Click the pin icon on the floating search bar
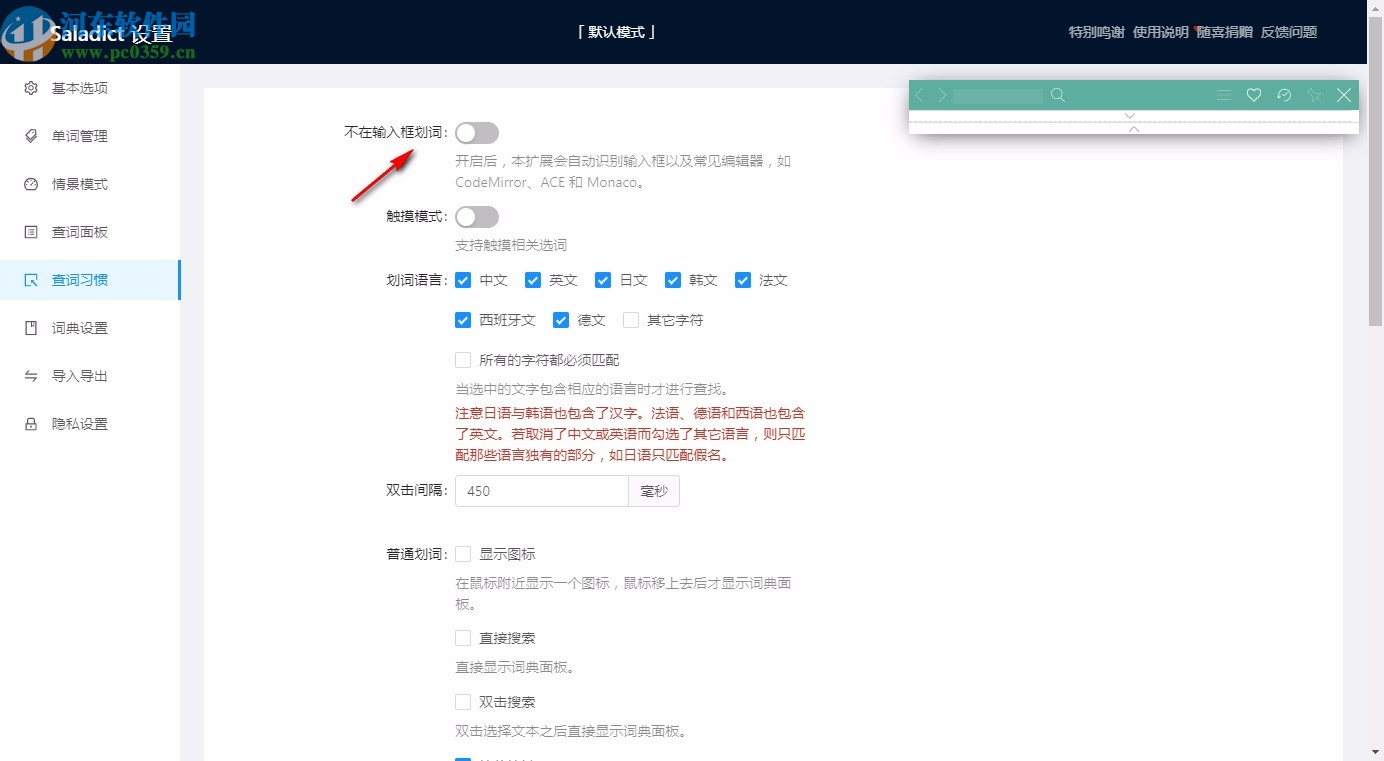The width and height of the screenshot is (1384, 761). tap(1314, 94)
